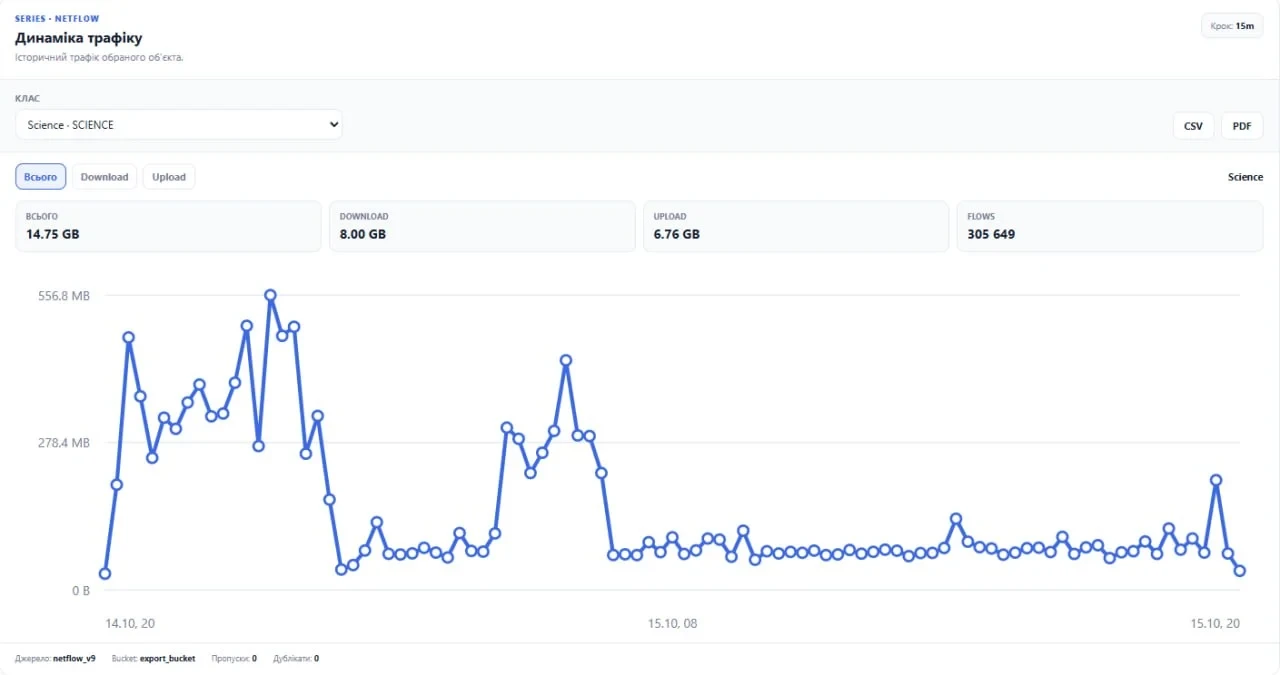Image resolution: width=1280 pixels, height=675 pixels.
Task: Click the highest peak data point on the chart
Action: (270, 295)
